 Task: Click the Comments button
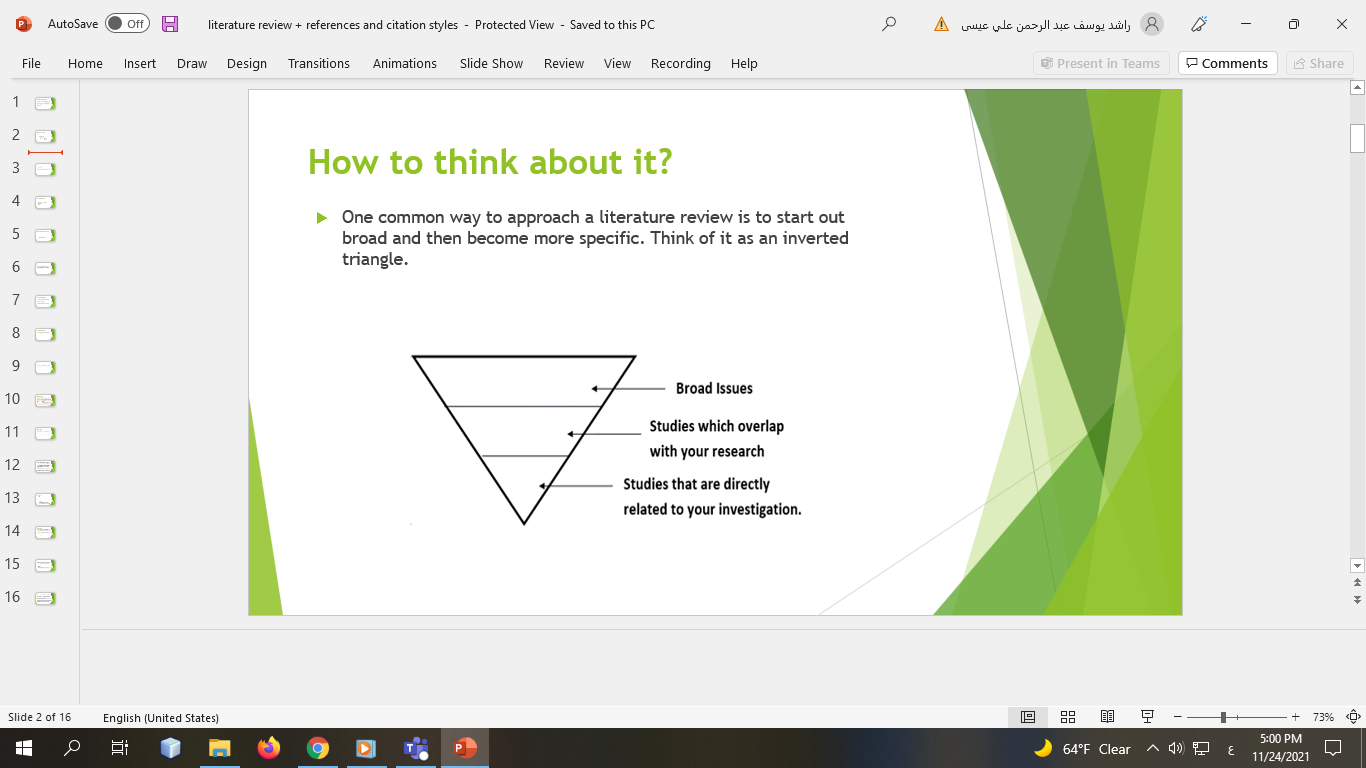coord(1227,63)
